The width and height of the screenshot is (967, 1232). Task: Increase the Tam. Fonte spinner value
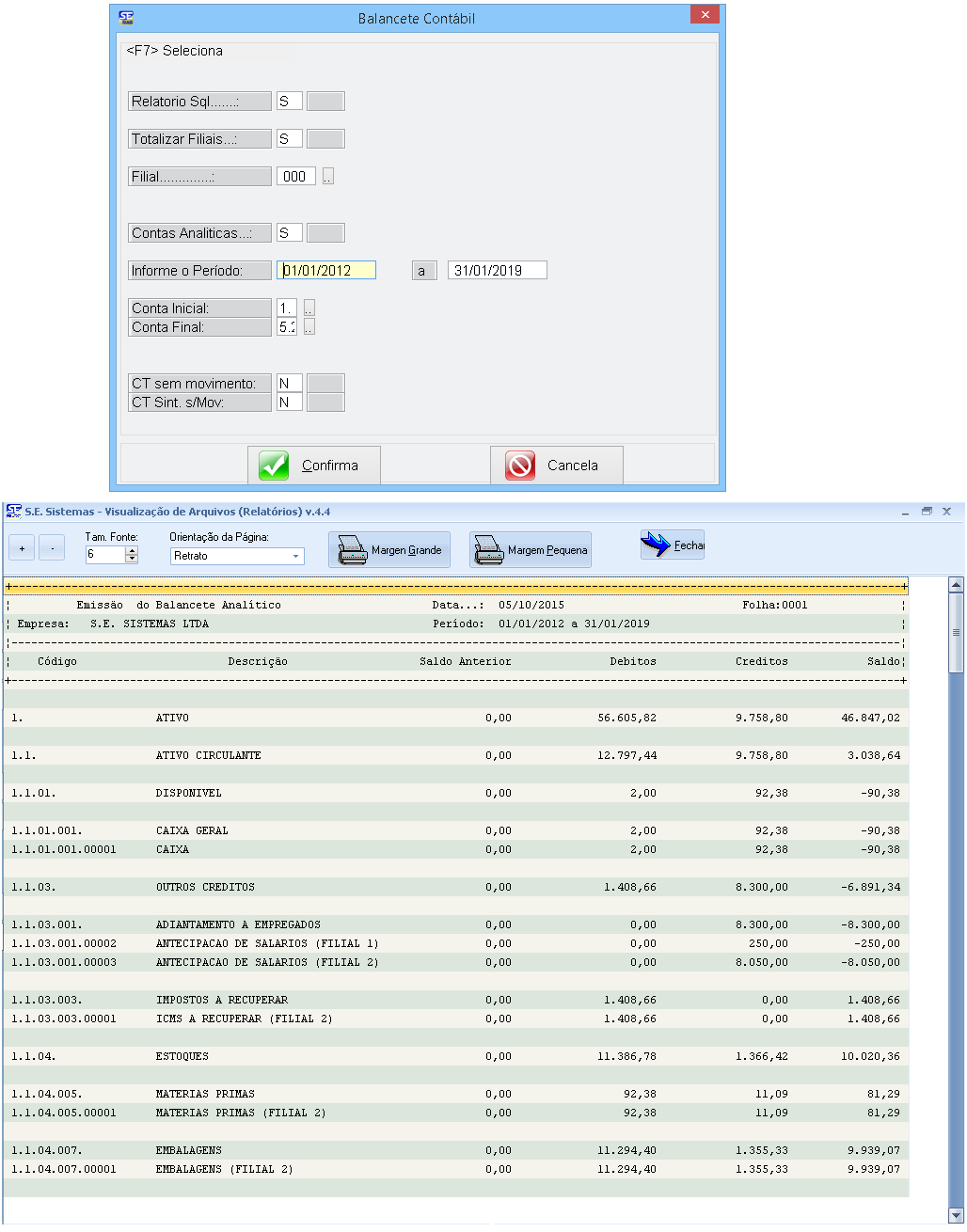click(132, 551)
